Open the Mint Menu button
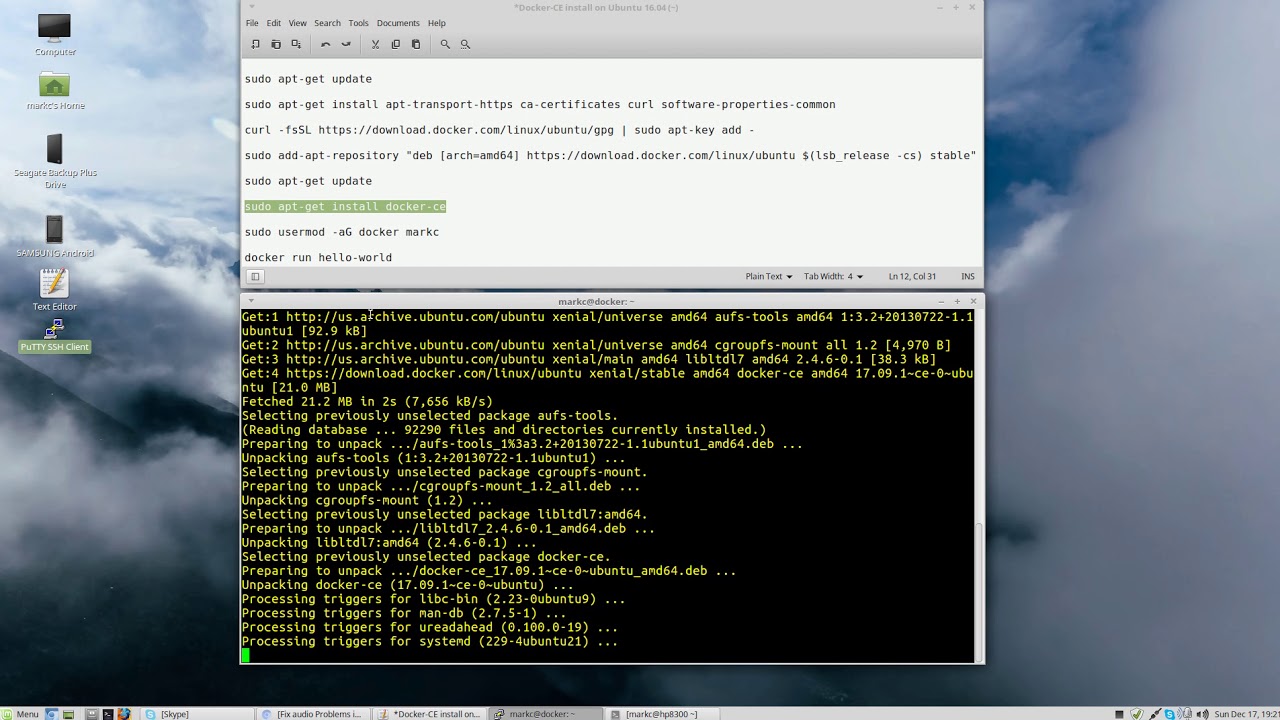1280x720 pixels. [x=20, y=713]
